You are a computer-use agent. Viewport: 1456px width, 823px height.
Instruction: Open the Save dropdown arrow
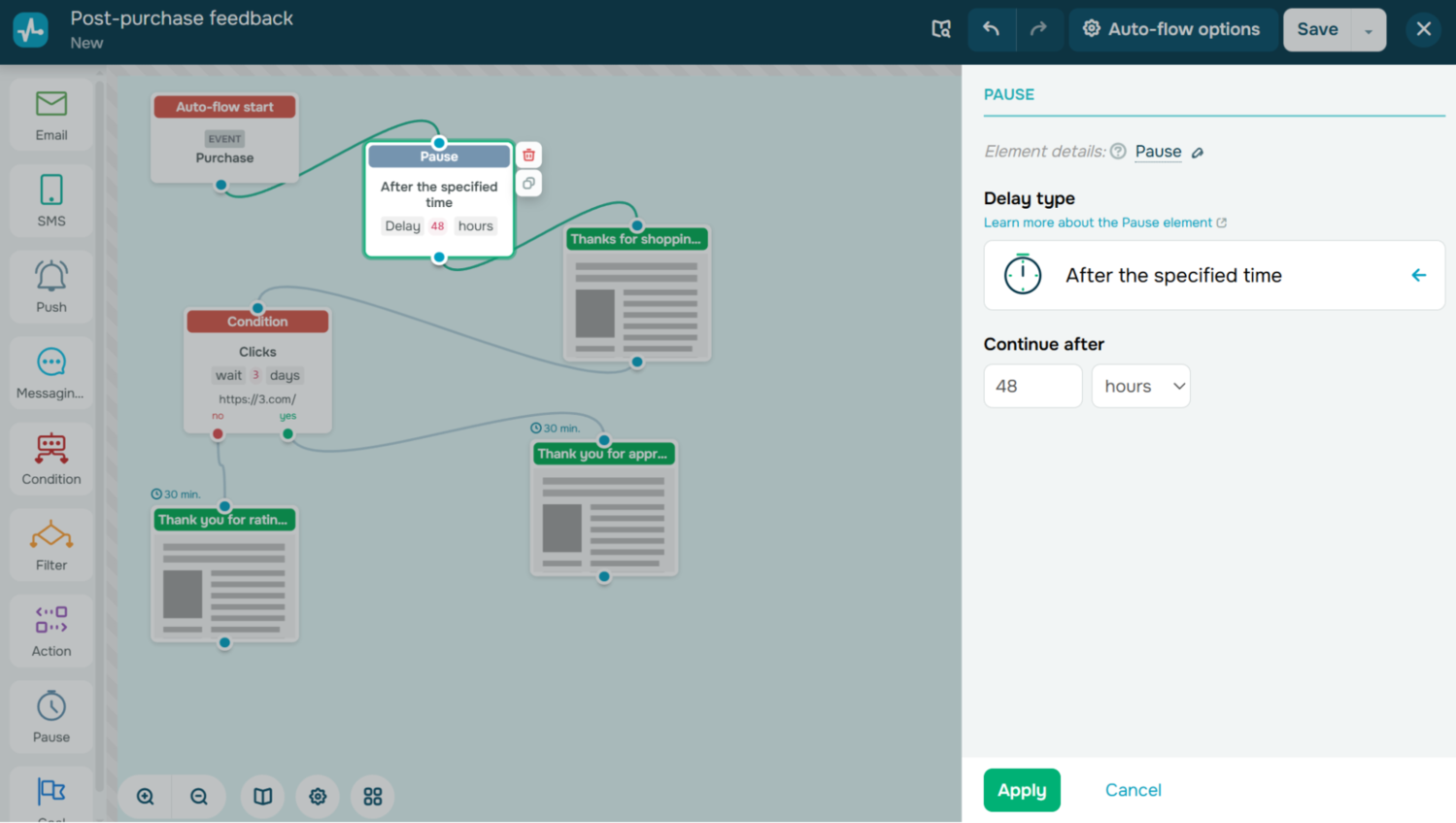pos(1369,30)
